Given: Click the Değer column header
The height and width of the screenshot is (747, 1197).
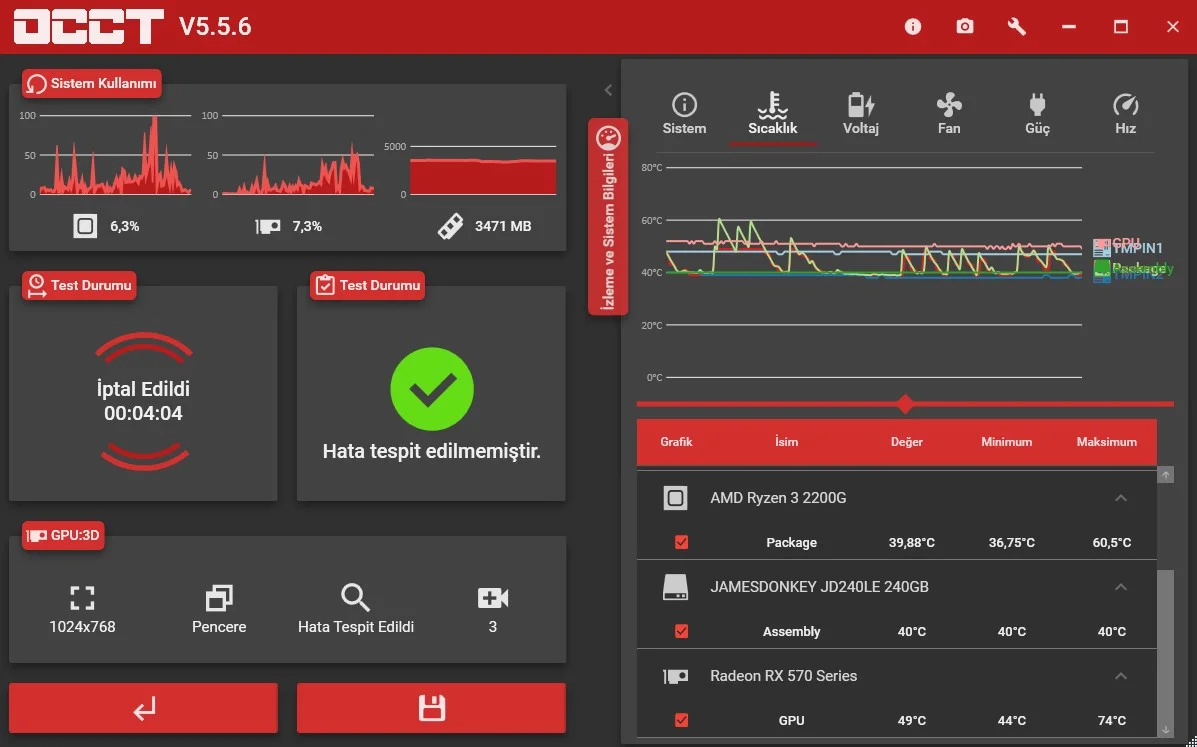Looking at the screenshot, I should 906,442.
